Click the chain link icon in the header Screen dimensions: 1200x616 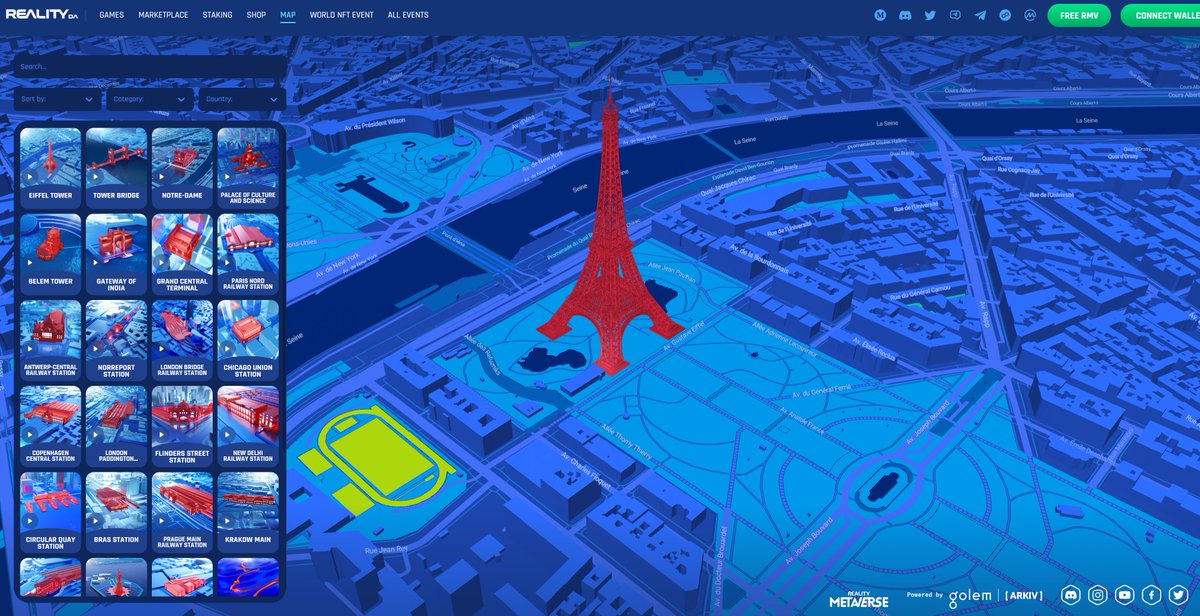tap(1005, 15)
